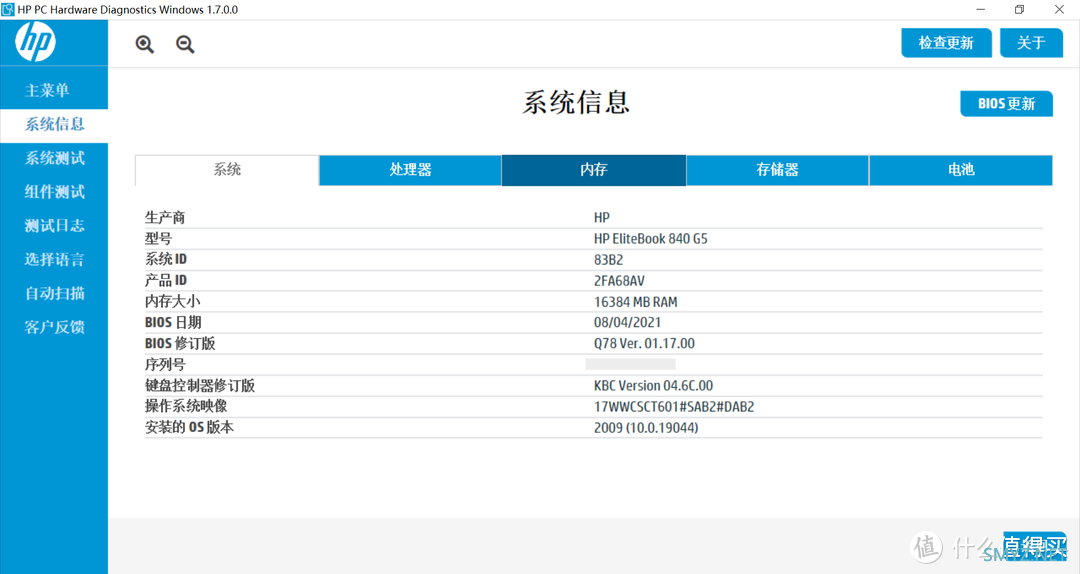The image size is (1080, 574).
Task: Switch to the 电池 tab
Action: [961, 170]
